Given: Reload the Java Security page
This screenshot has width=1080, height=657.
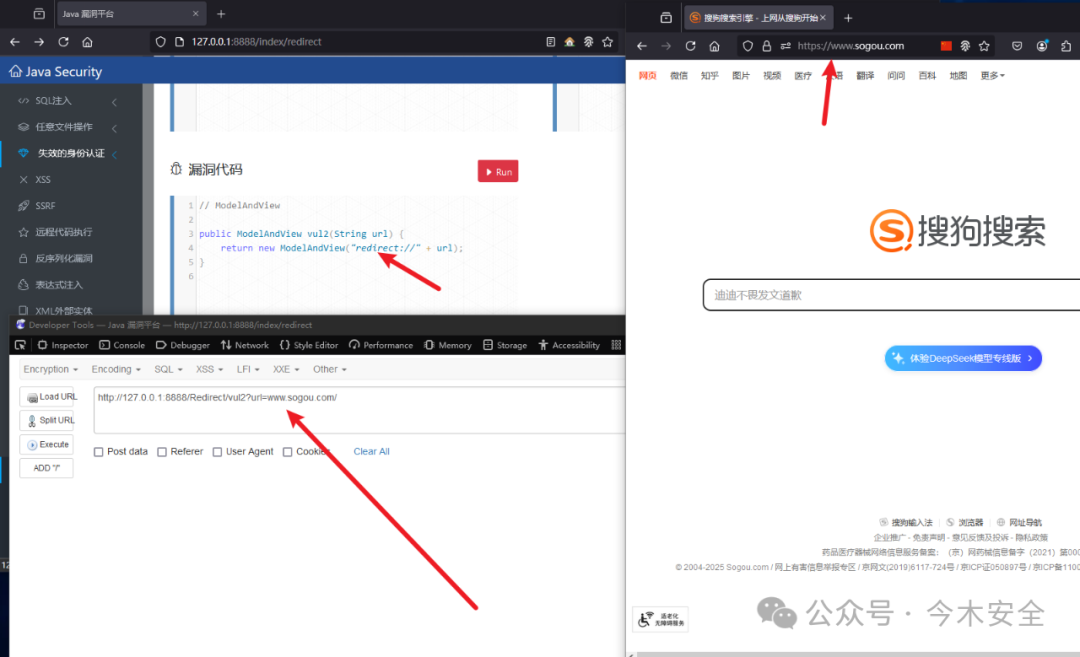Looking at the screenshot, I should pos(63,42).
